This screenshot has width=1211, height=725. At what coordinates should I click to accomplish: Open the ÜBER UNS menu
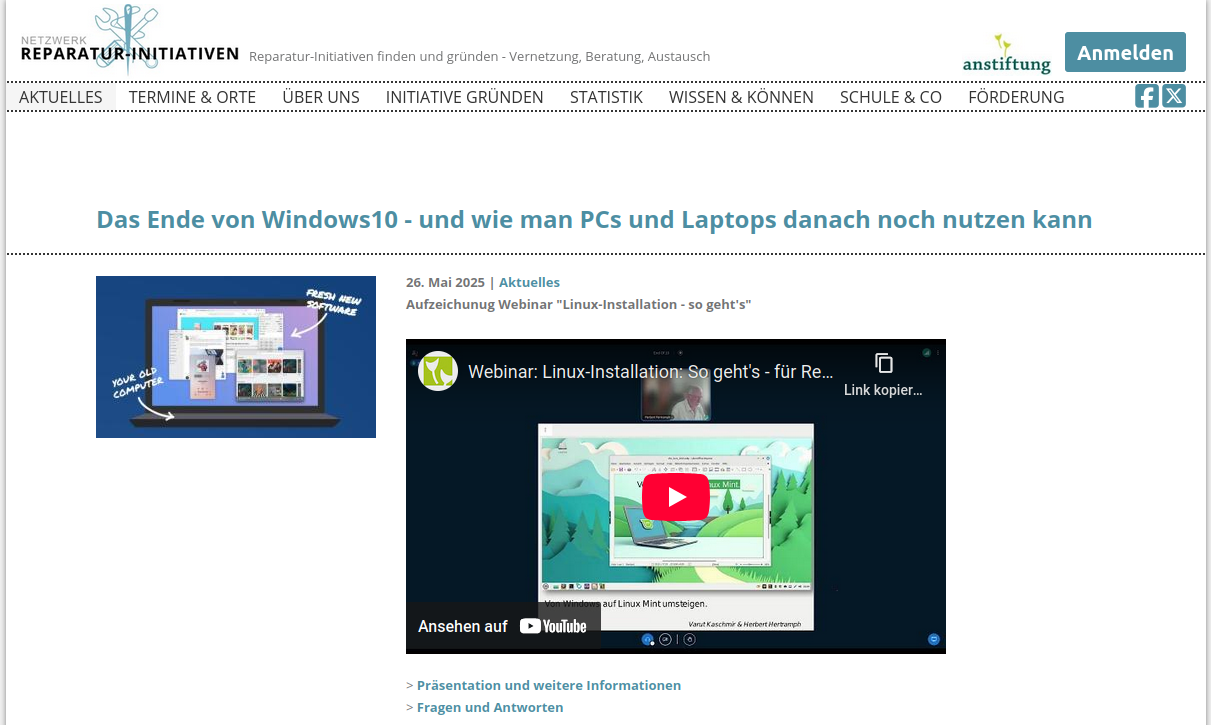(321, 97)
